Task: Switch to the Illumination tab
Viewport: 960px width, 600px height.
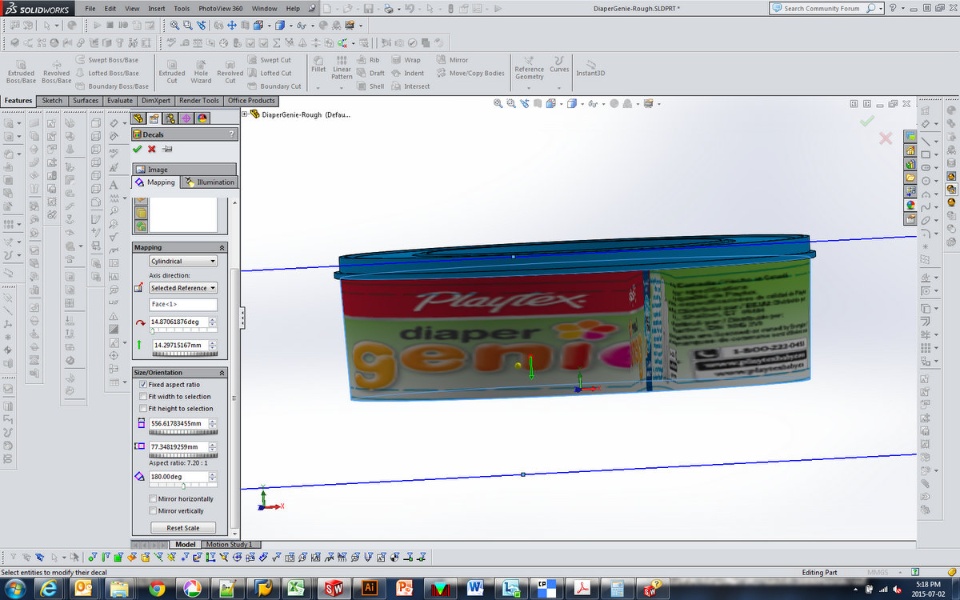Action: click(210, 182)
